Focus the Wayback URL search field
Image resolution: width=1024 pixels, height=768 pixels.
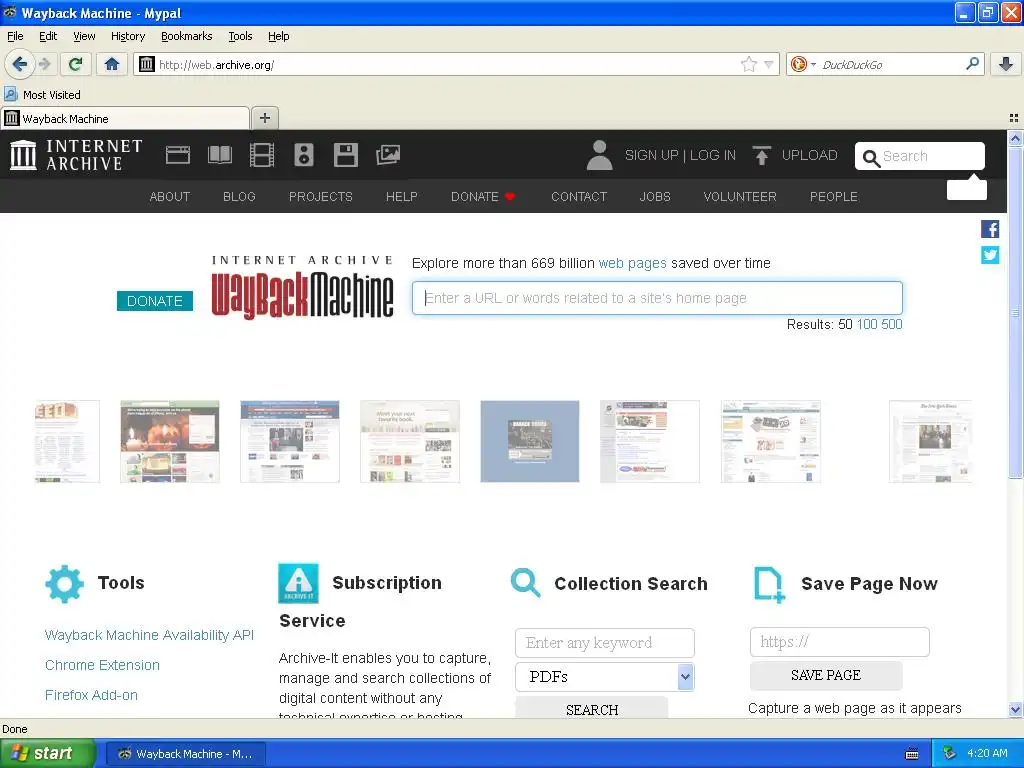click(657, 298)
